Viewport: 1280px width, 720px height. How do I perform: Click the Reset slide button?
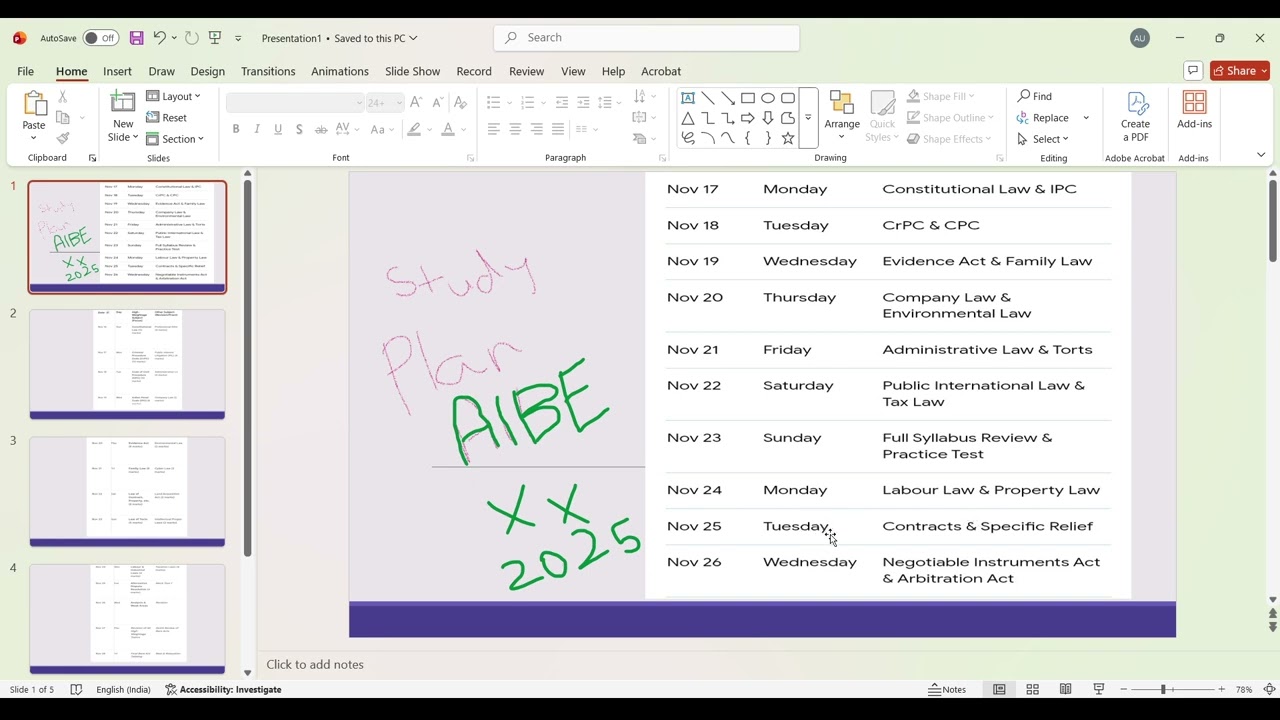[x=167, y=118]
